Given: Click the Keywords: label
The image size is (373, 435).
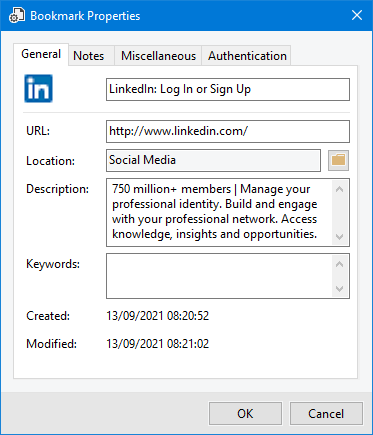Looking at the screenshot, I should pos(53,264).
